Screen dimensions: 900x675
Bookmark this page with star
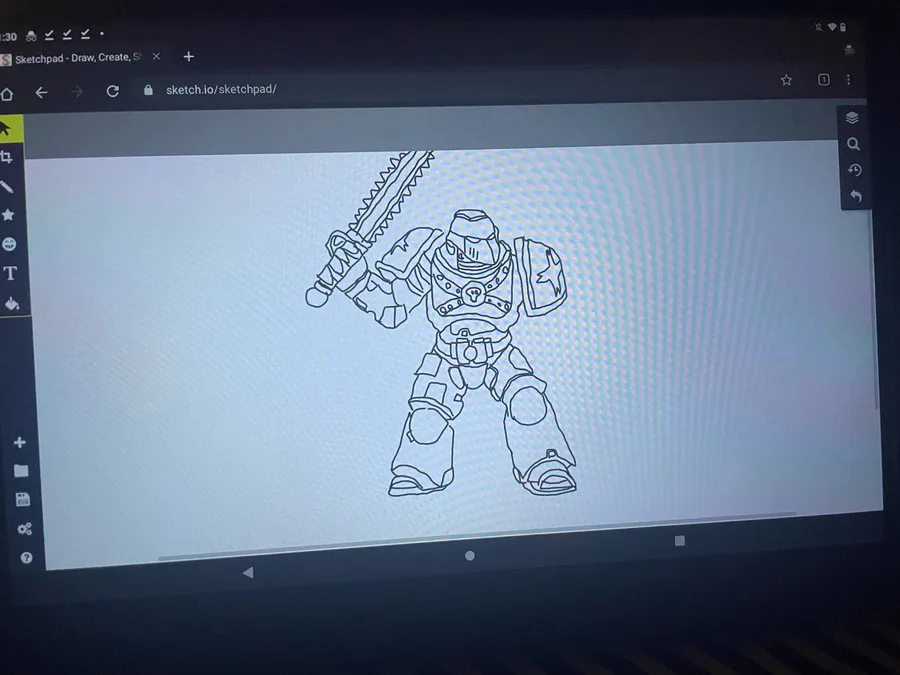click(786, 80)
